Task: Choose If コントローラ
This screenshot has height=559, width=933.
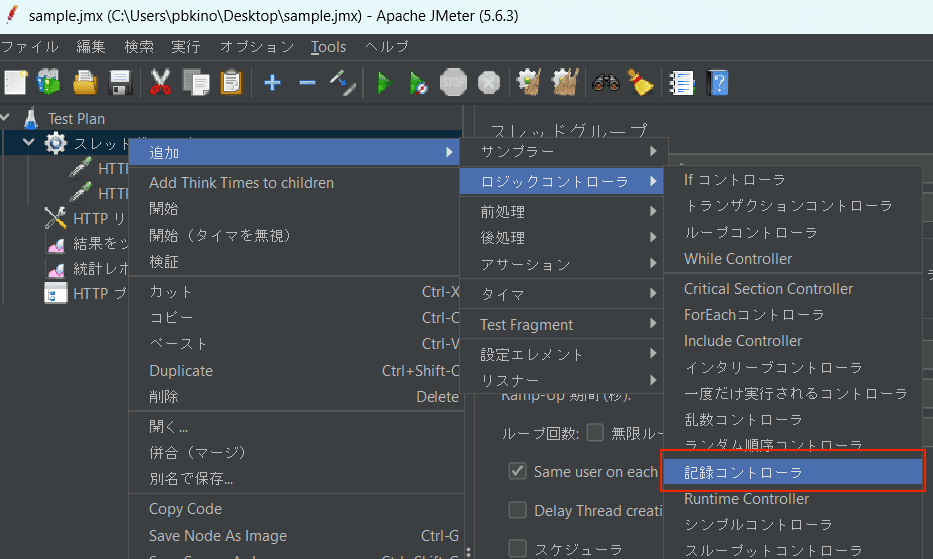Action: (x=793, y=179)
